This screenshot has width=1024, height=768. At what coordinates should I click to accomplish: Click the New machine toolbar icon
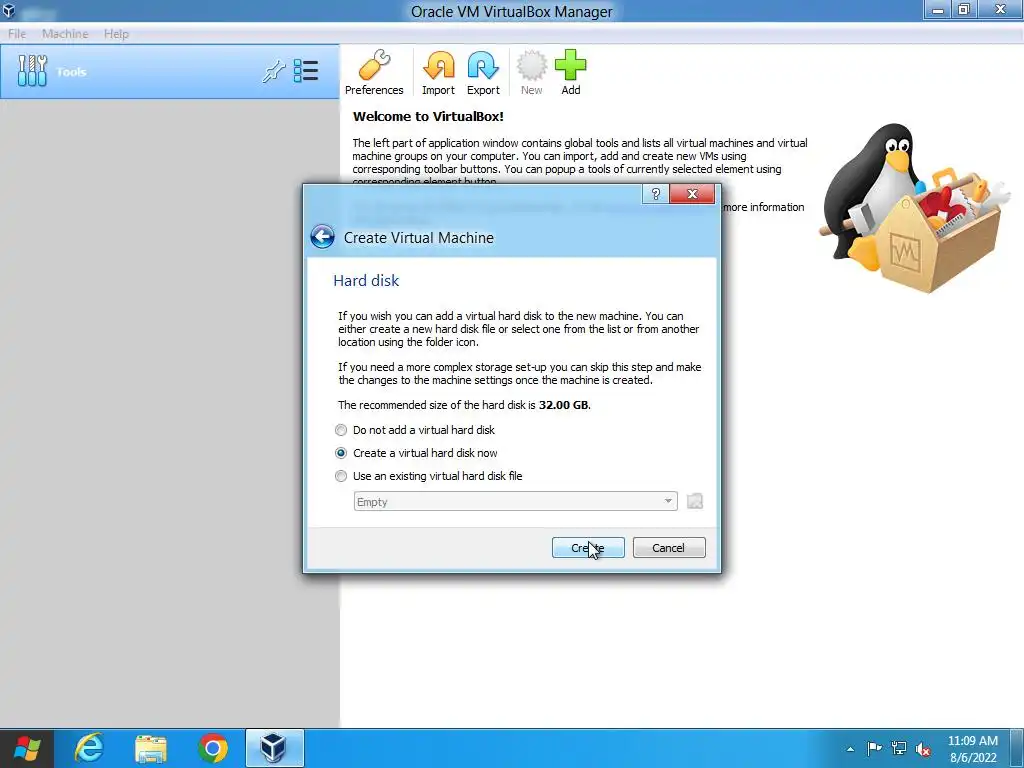tap(531, 72)
